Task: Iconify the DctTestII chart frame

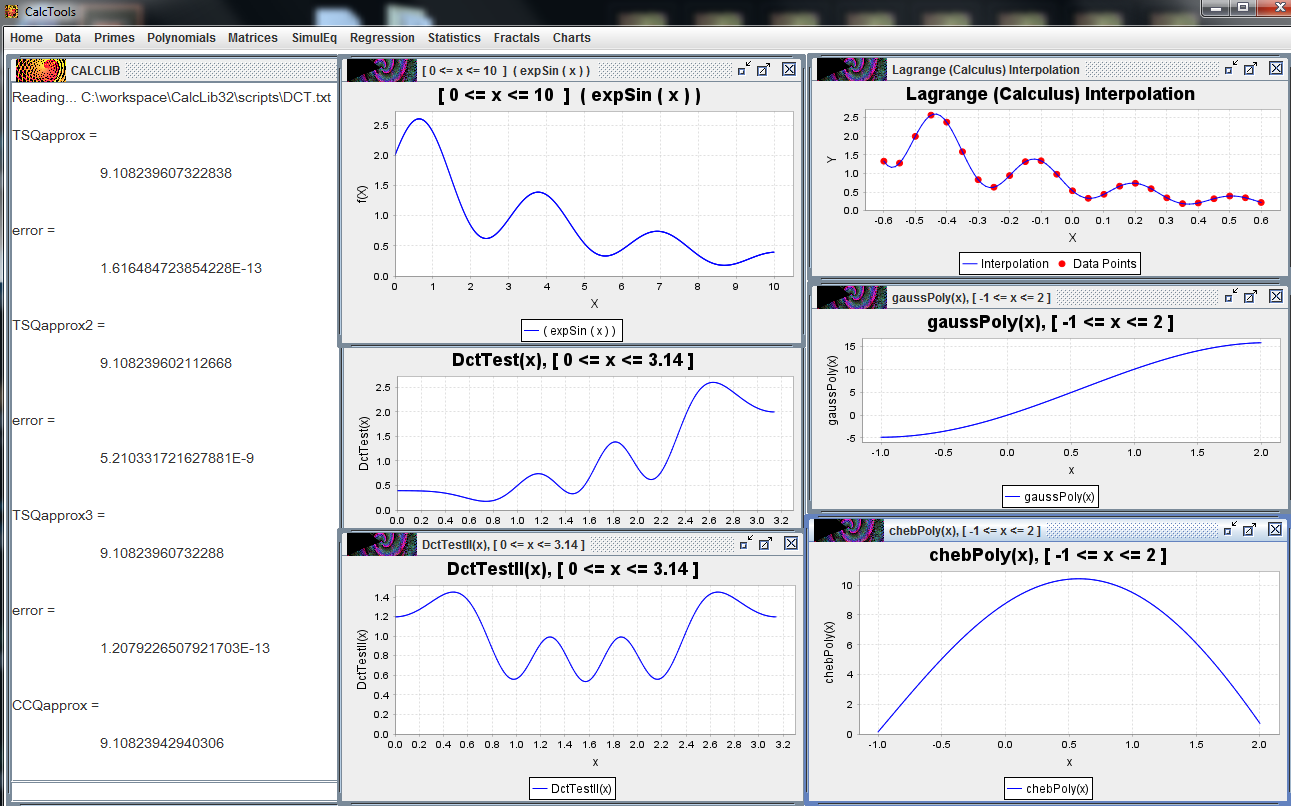Action: point(746,542)
